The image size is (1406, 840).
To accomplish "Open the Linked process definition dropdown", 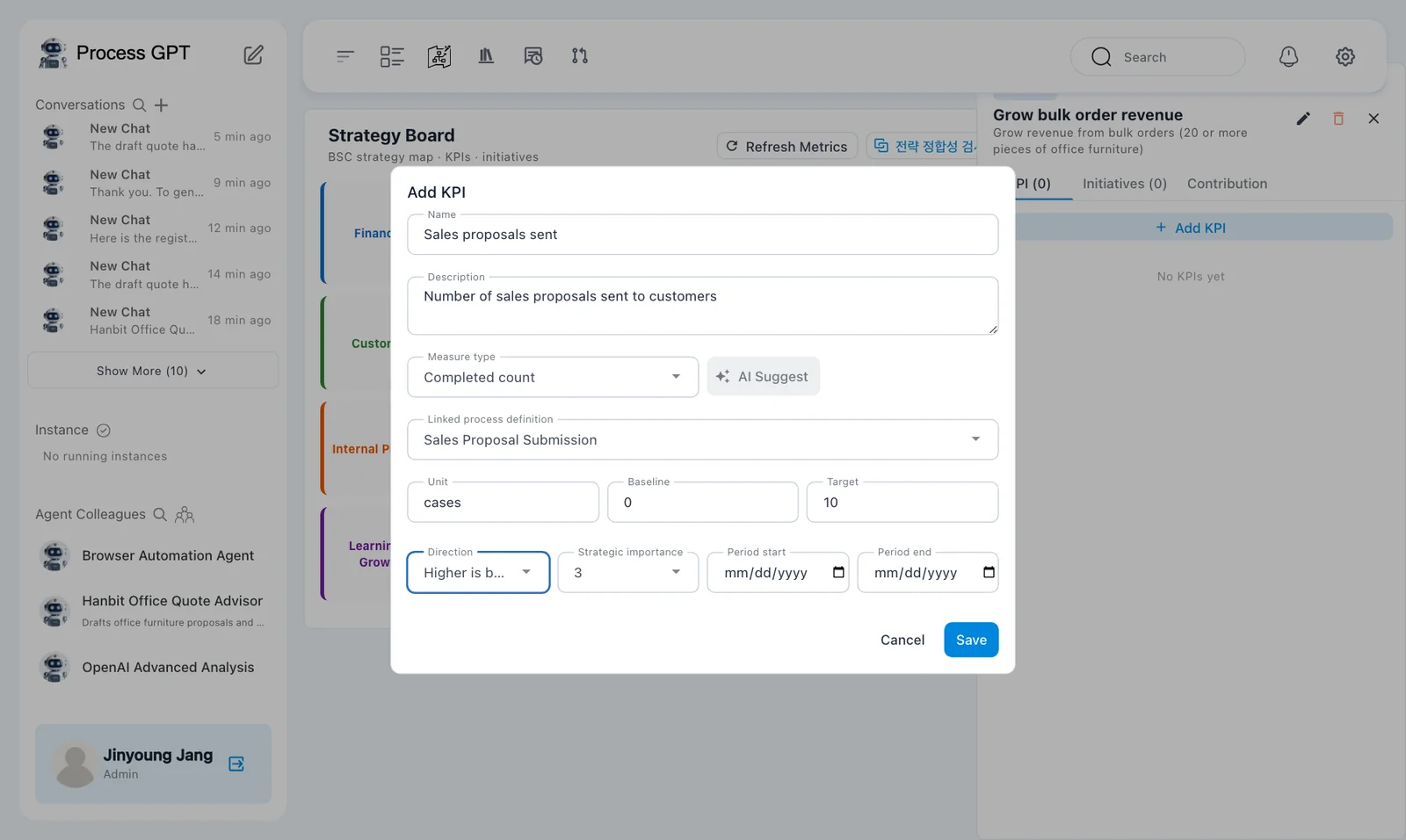I will point(703,439).
